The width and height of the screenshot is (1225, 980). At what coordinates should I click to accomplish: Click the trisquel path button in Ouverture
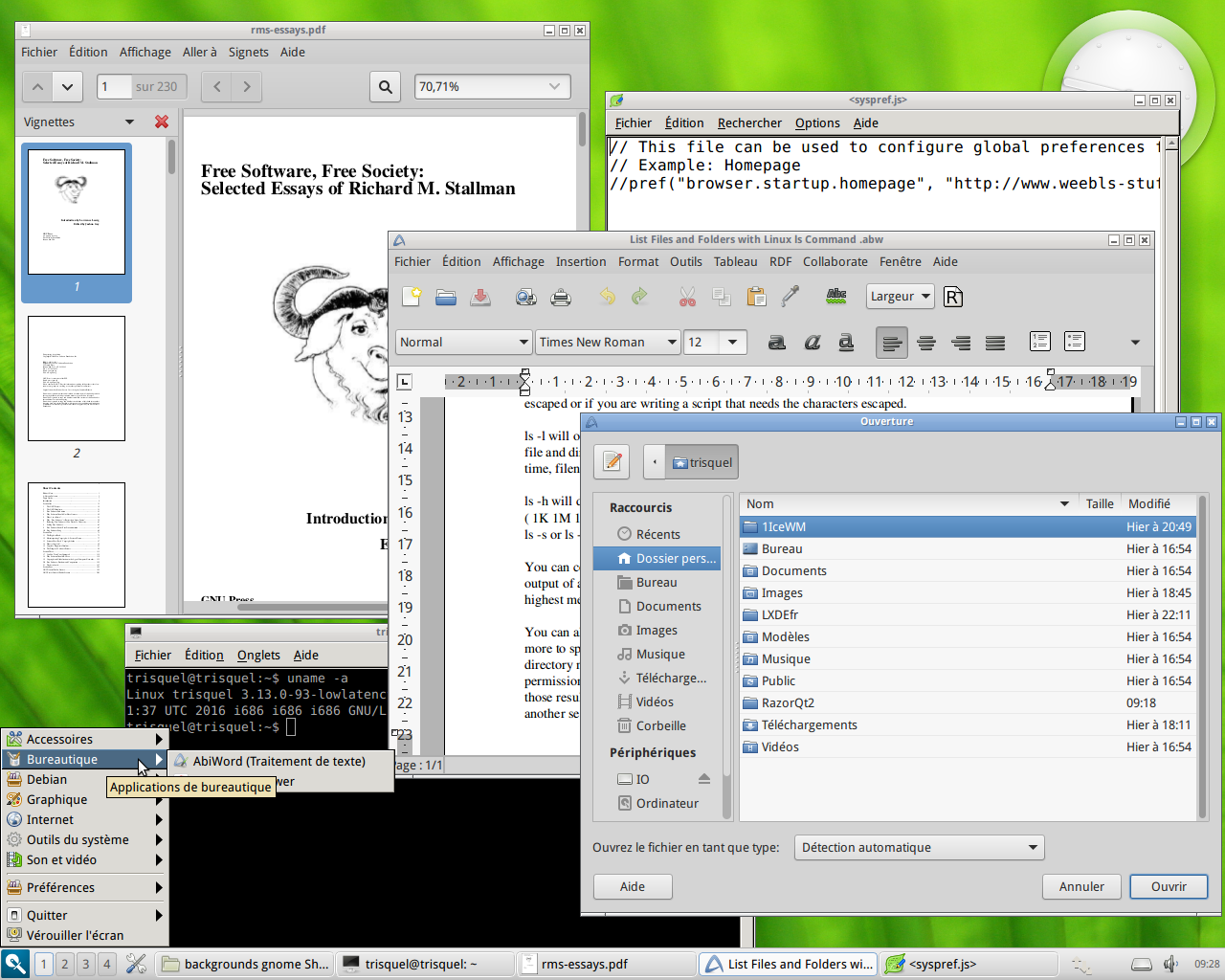(x=702, y=462)
